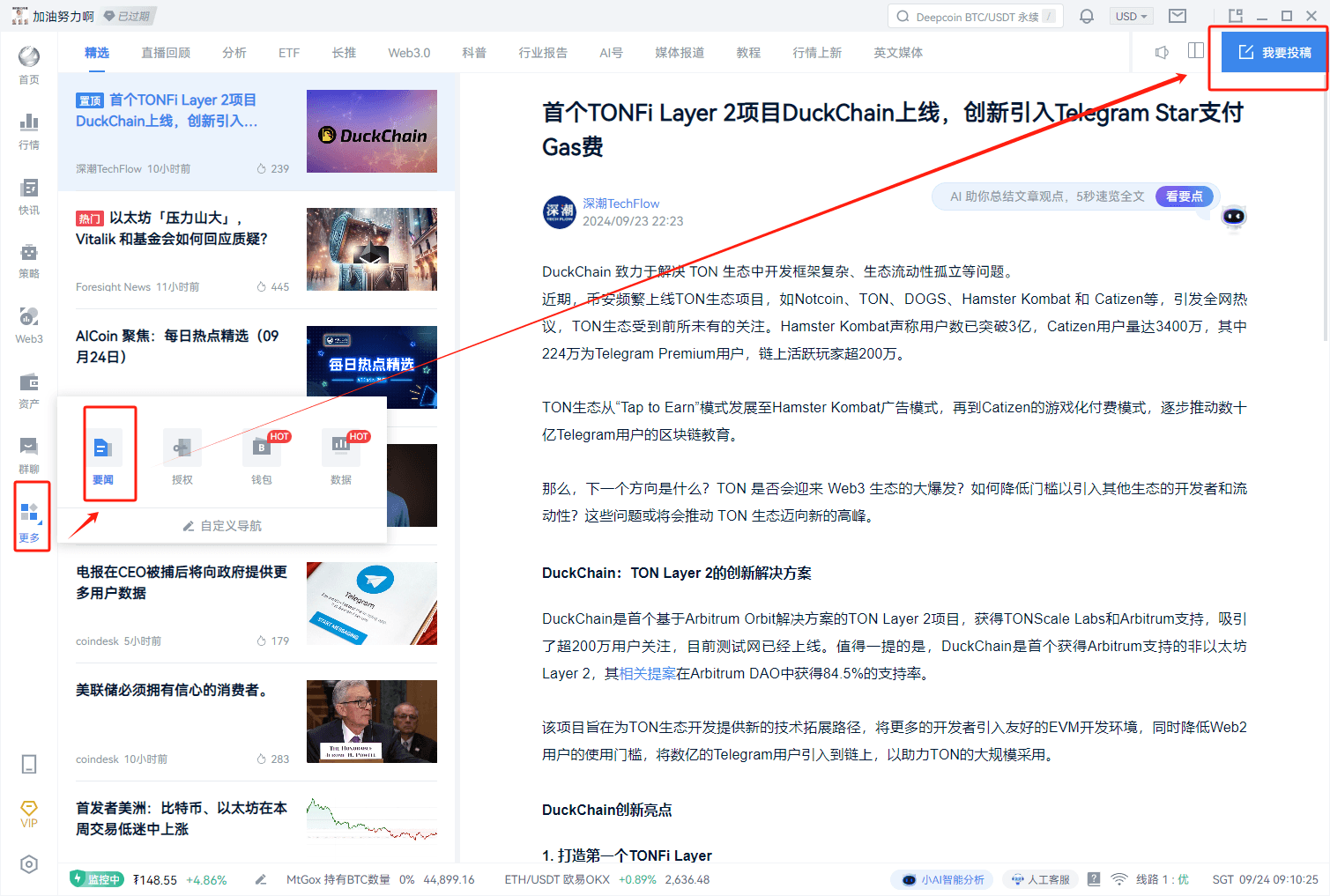
Task: Open the 相关提案 hyperlink in article
Action: coord(648,673)
